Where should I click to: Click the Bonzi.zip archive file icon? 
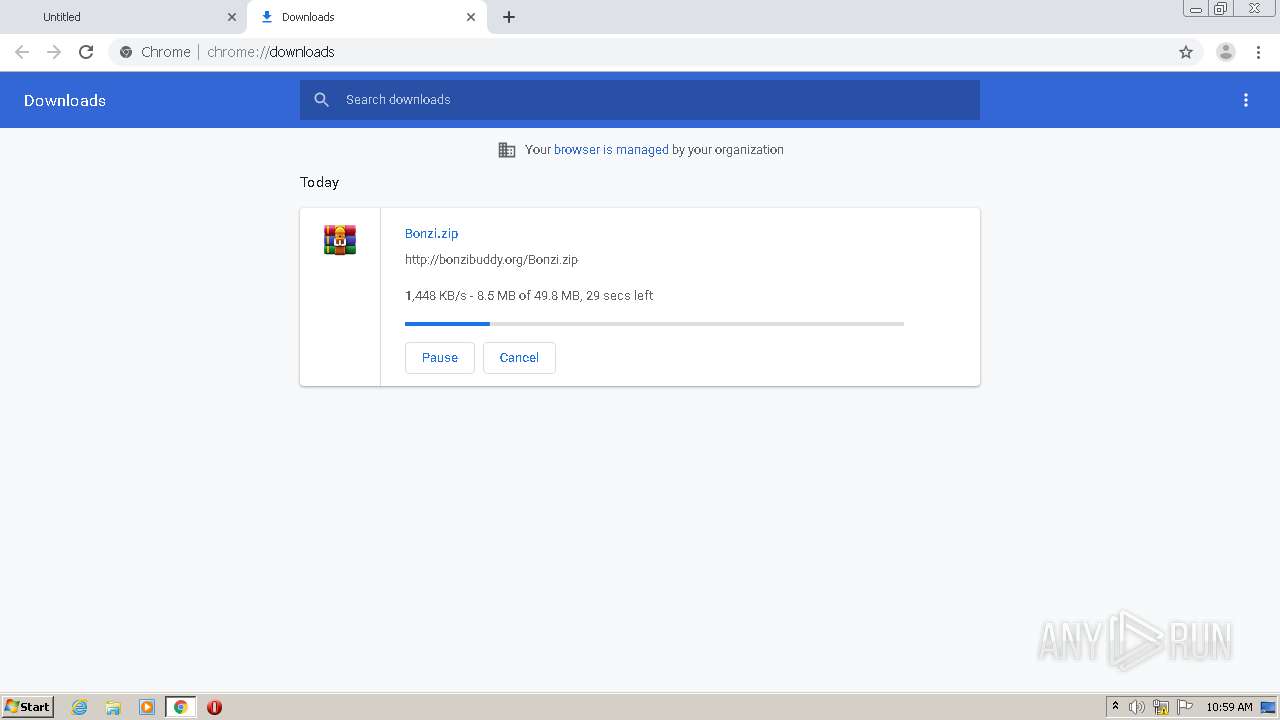coord(340,240)
